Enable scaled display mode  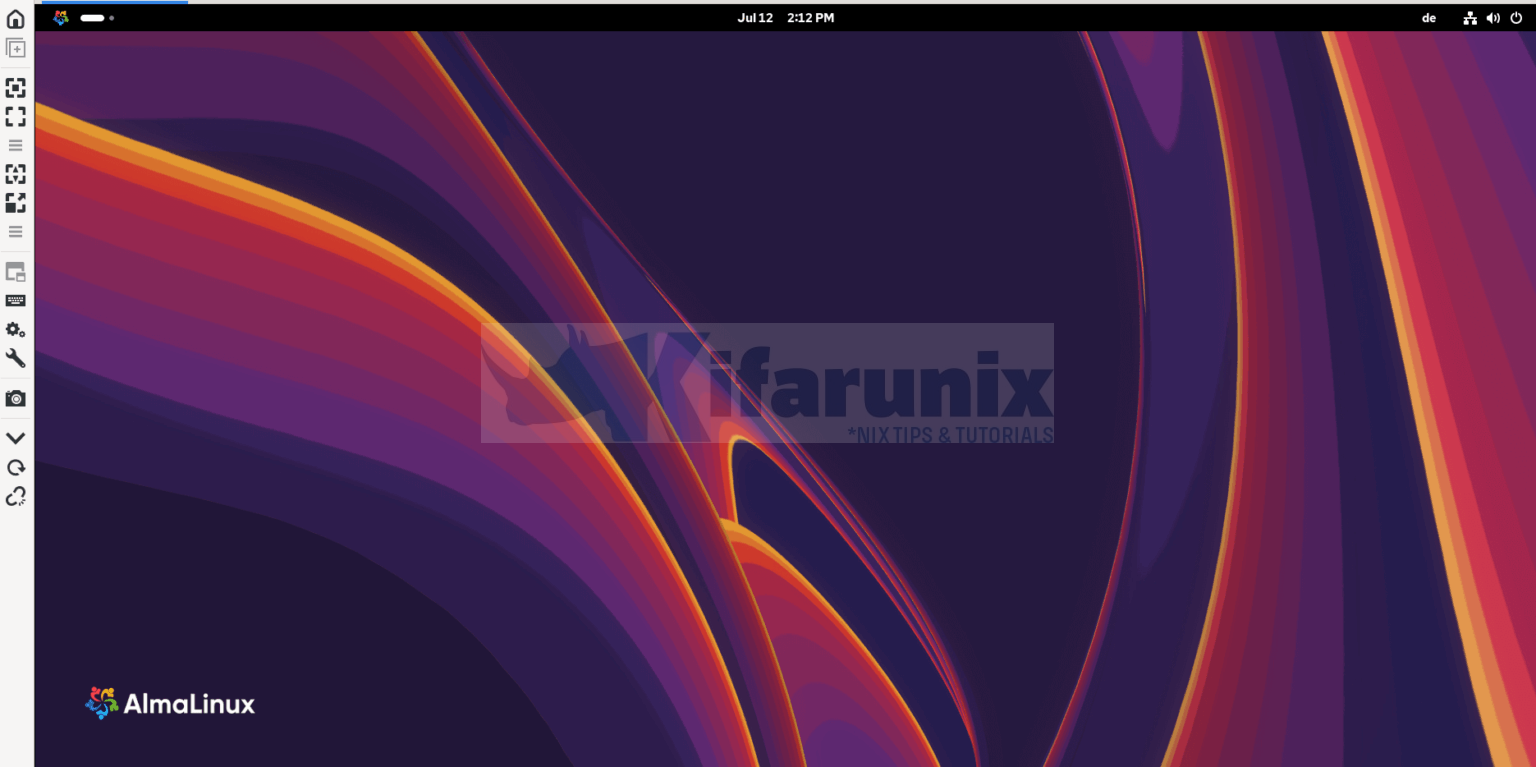15,203
